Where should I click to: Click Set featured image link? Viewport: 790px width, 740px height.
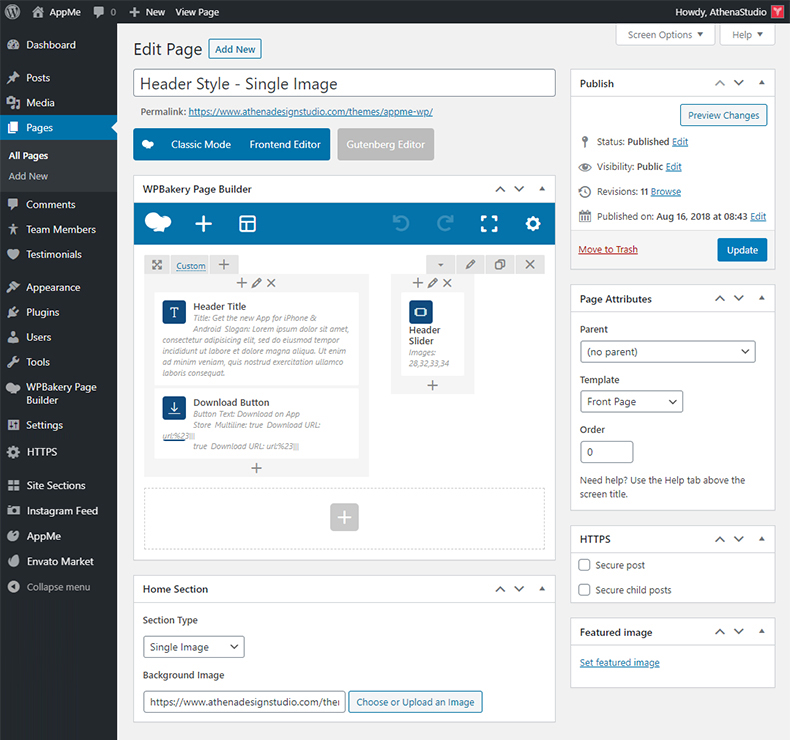[x=619, y=662]
